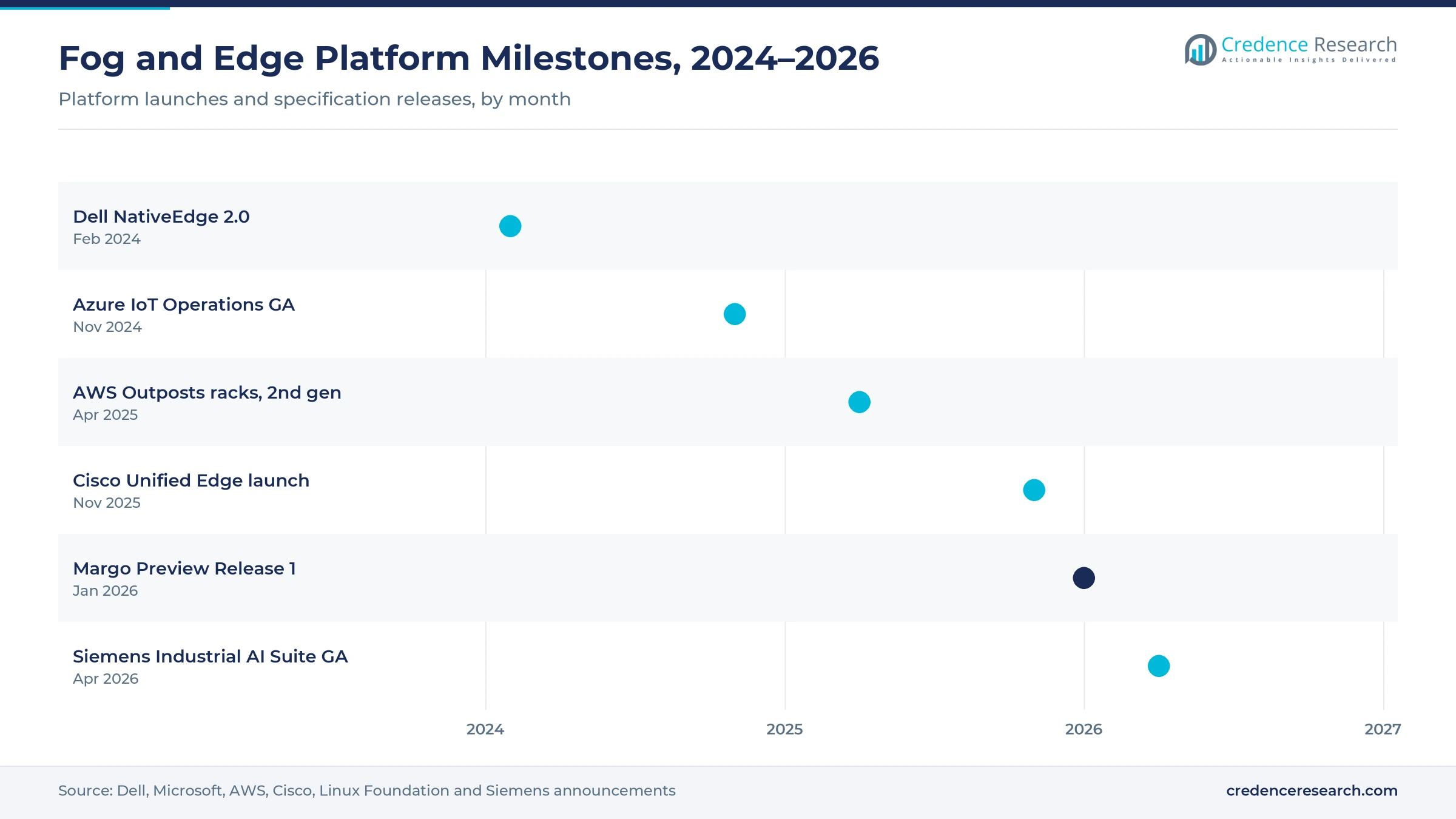
Task: Select the Azure IoT Operations GA dot
Action: point(735,314)
